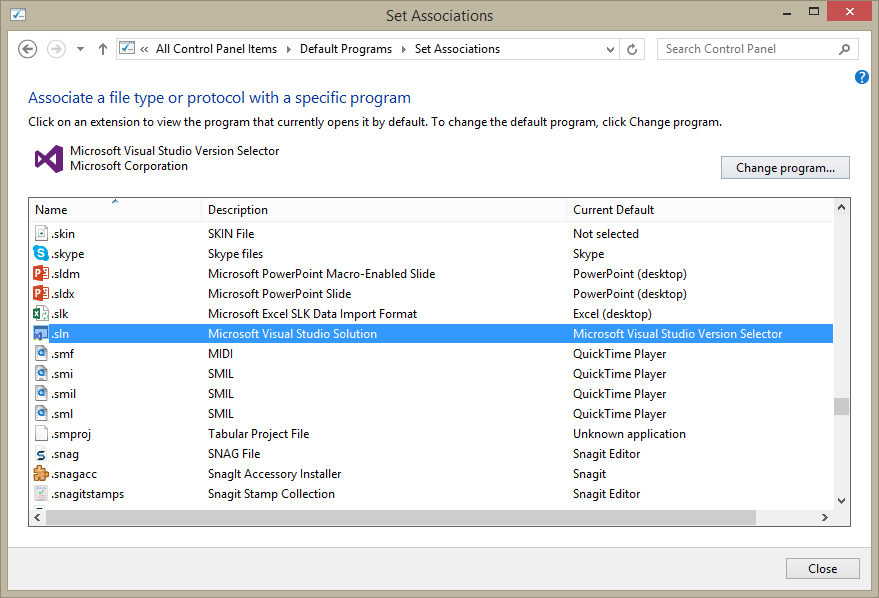Select the .skin file icon
Screen dimensions: 879x598
click(x=41, y=233)
